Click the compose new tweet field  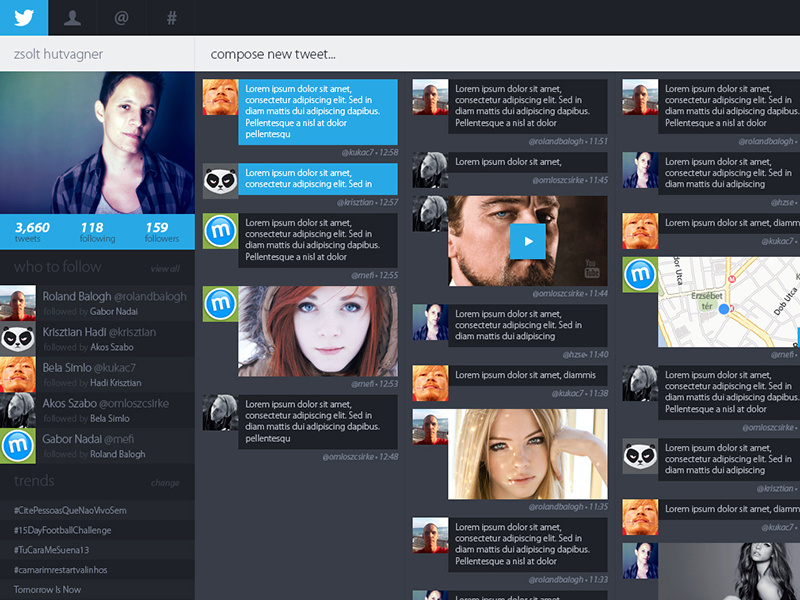coord(497,54)
